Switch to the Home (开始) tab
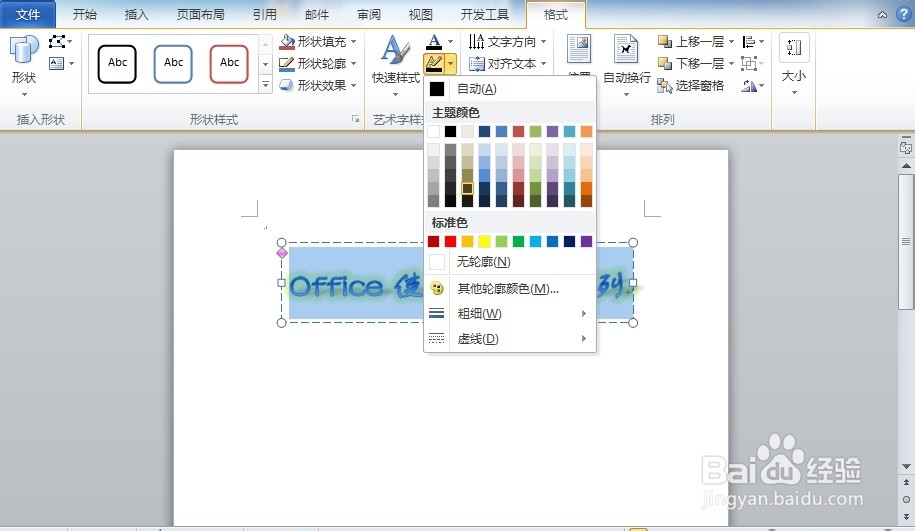The height and width of the screenshot is (531, 915). (85, 14)
